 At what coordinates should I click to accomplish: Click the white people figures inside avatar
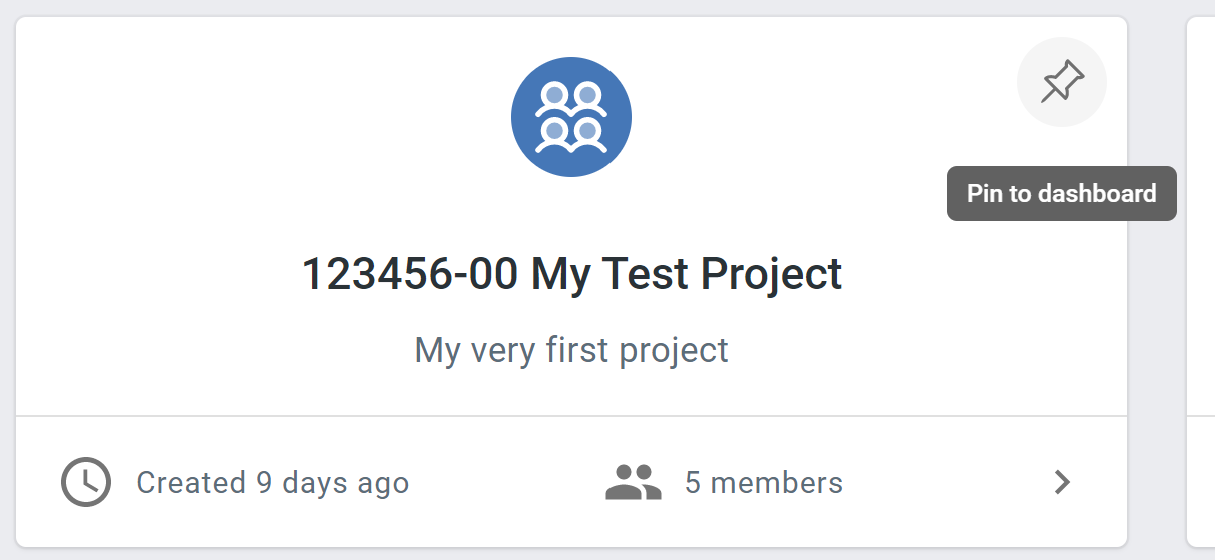point(571,117)
